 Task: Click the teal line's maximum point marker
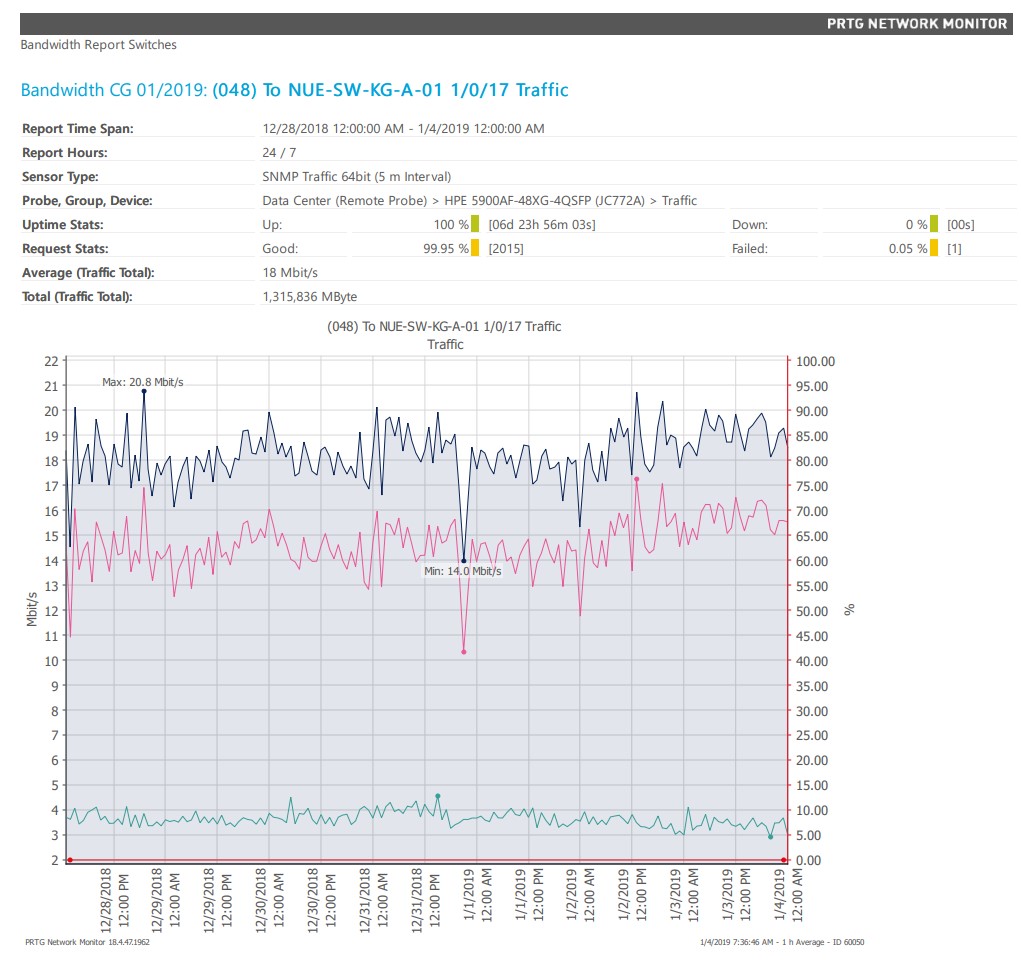pyautogui.click(x=438, y=796)
